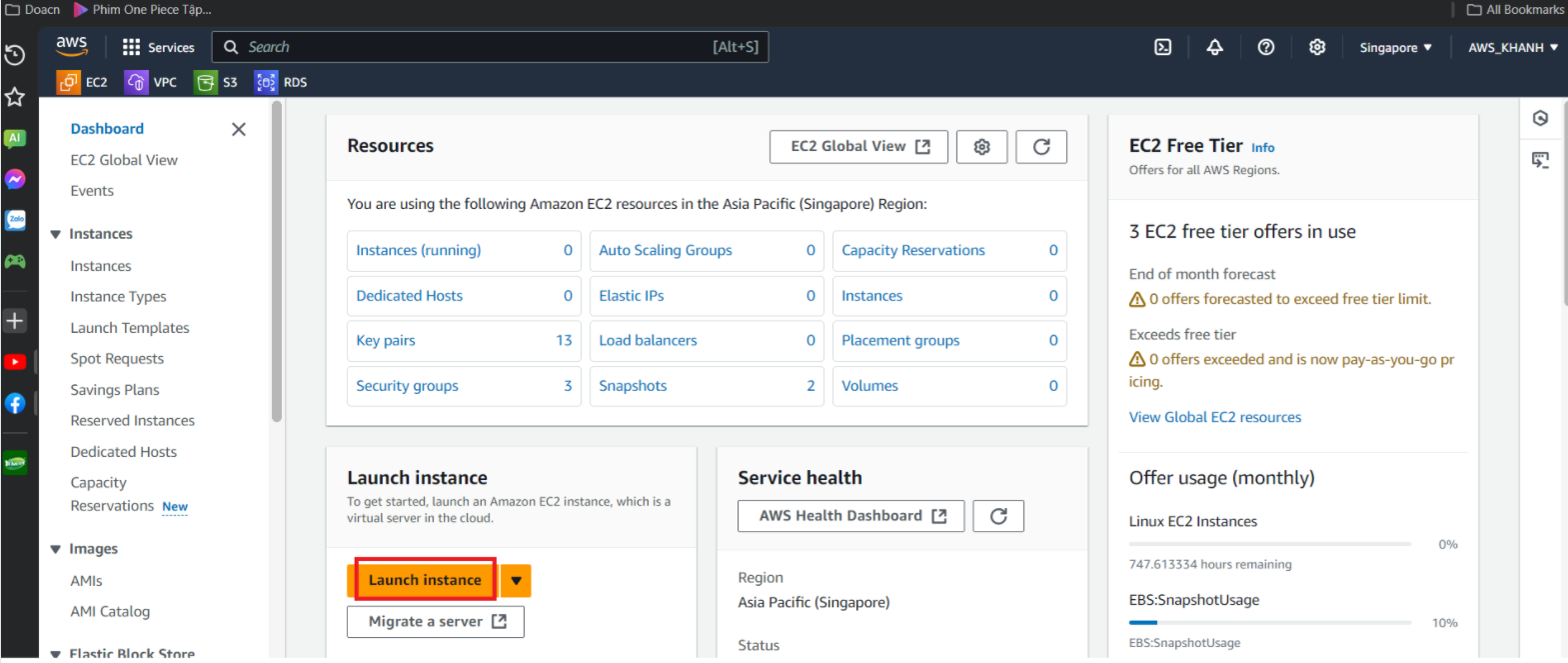This screenshot has width=1568, height=663.
Task: Collapse the Elastic Block Store section
Action: pos(56,653)
